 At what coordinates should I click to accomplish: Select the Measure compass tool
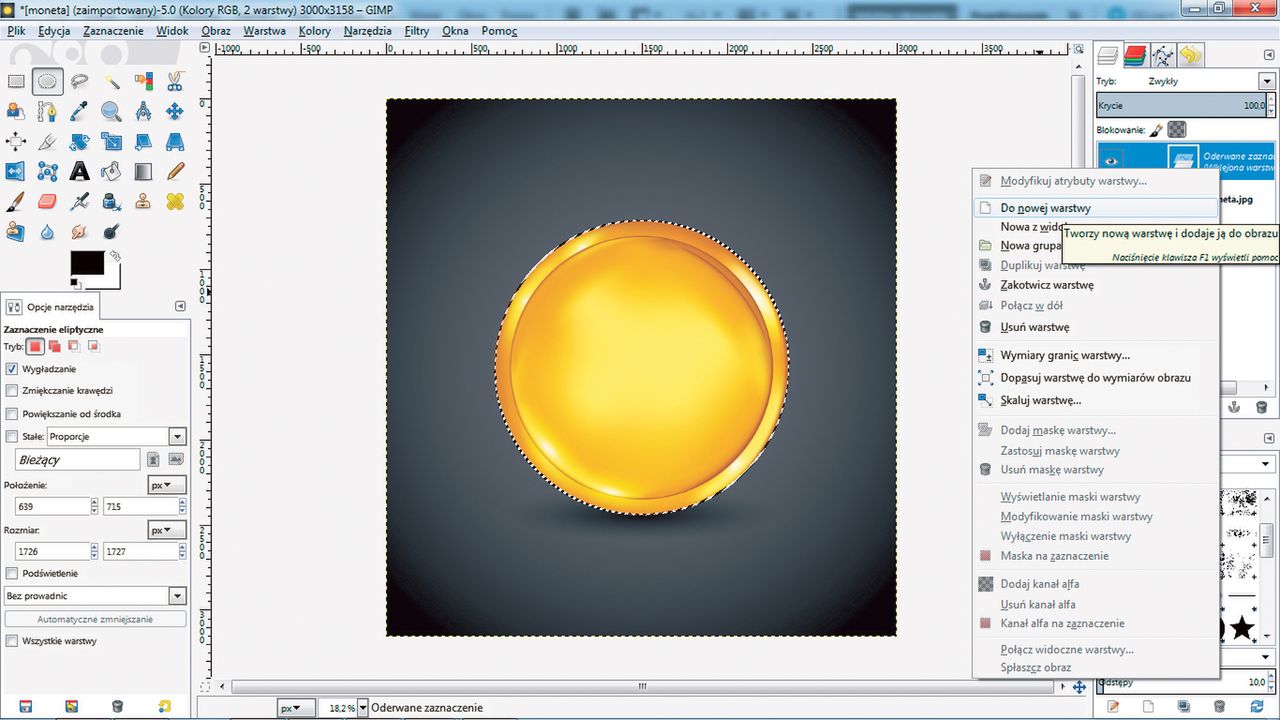143,112
